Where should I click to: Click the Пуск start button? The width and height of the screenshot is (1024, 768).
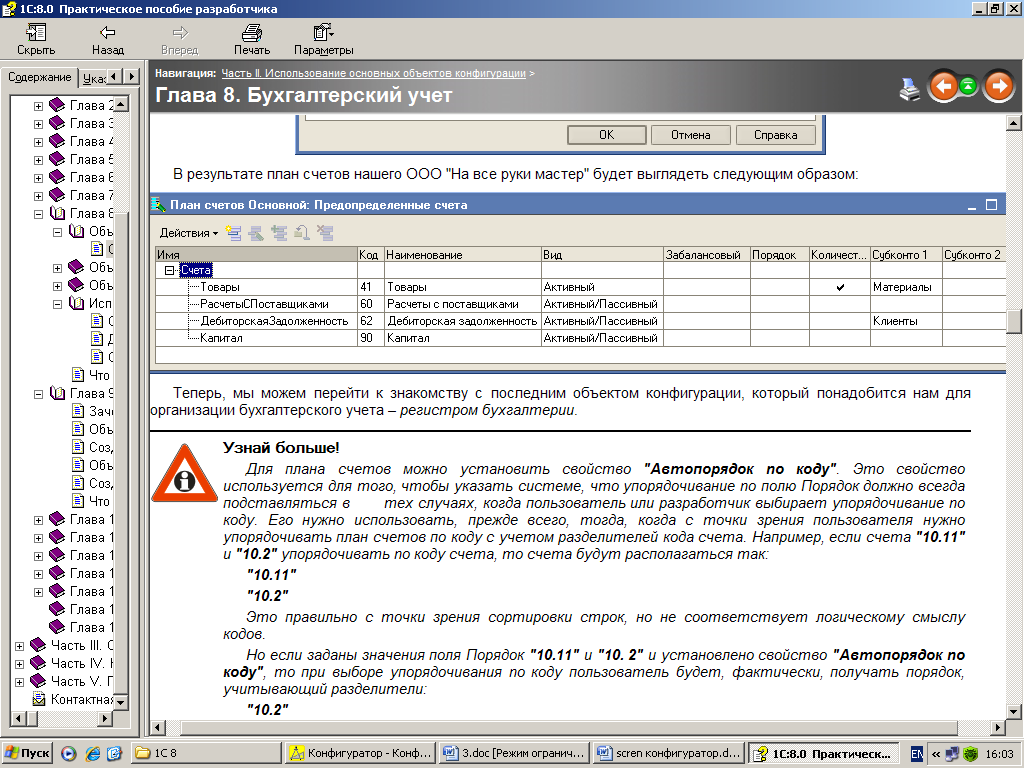pos(28,753)
